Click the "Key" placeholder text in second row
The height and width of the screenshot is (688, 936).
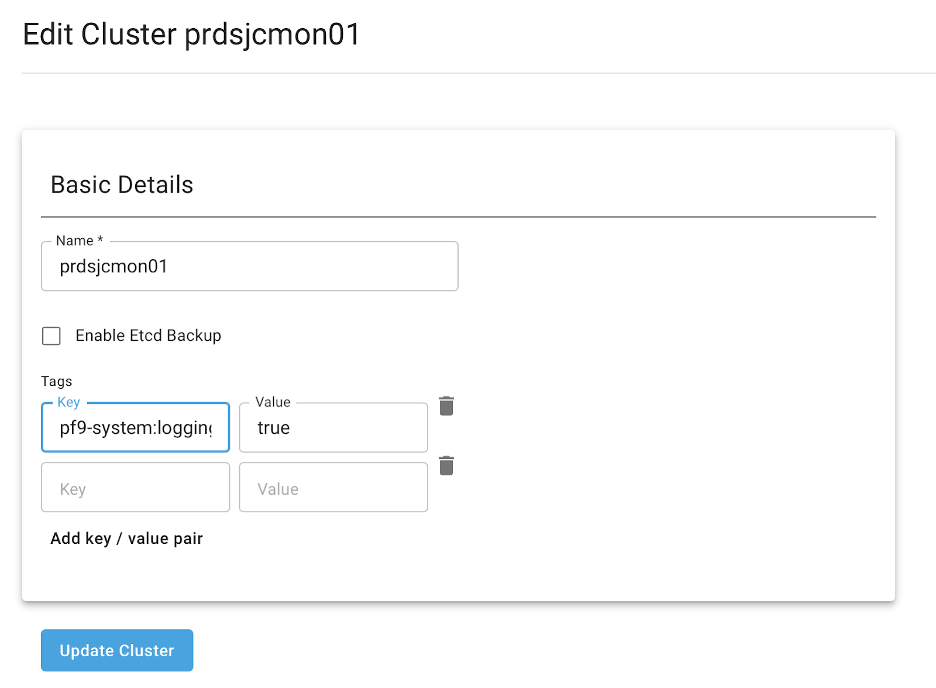point(73,489)
